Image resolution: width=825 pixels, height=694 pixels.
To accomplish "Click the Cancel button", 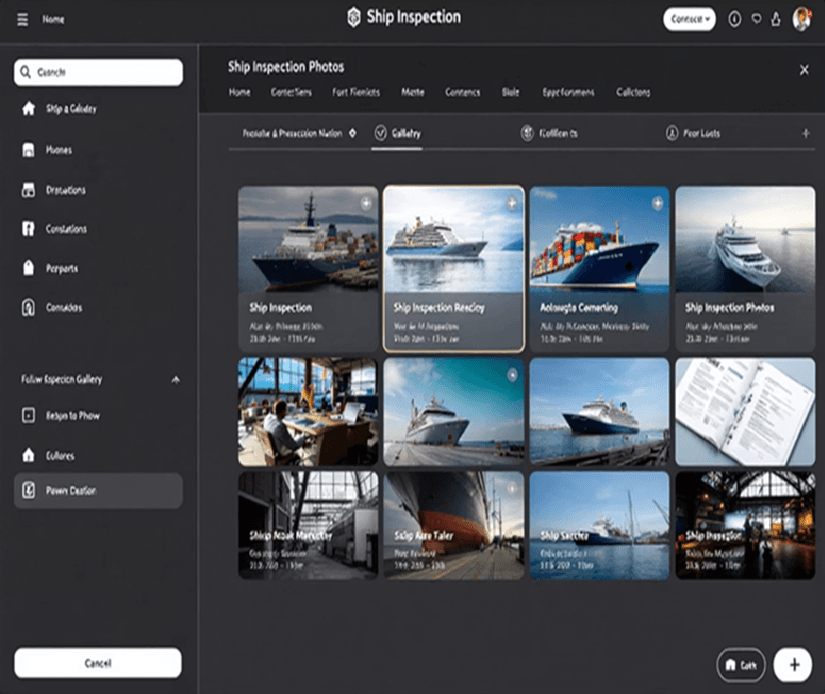I will 97,663.
